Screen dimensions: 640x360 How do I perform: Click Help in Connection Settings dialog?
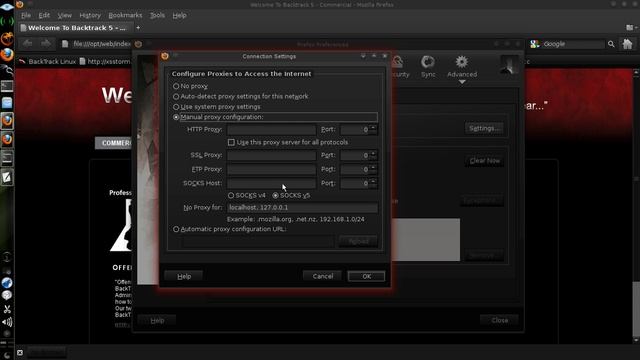(184, 276)
